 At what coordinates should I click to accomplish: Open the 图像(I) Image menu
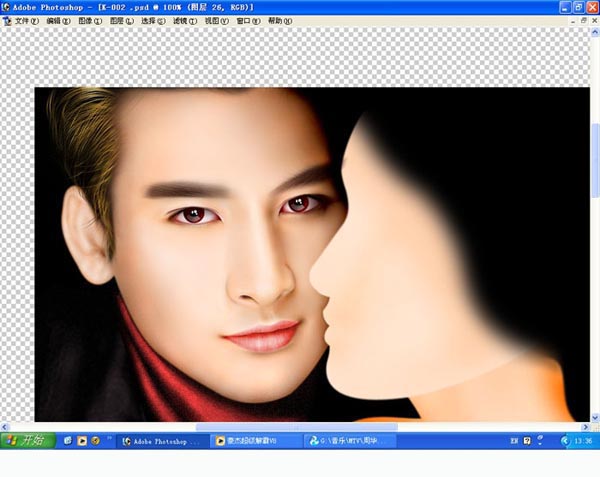(90, 21)
